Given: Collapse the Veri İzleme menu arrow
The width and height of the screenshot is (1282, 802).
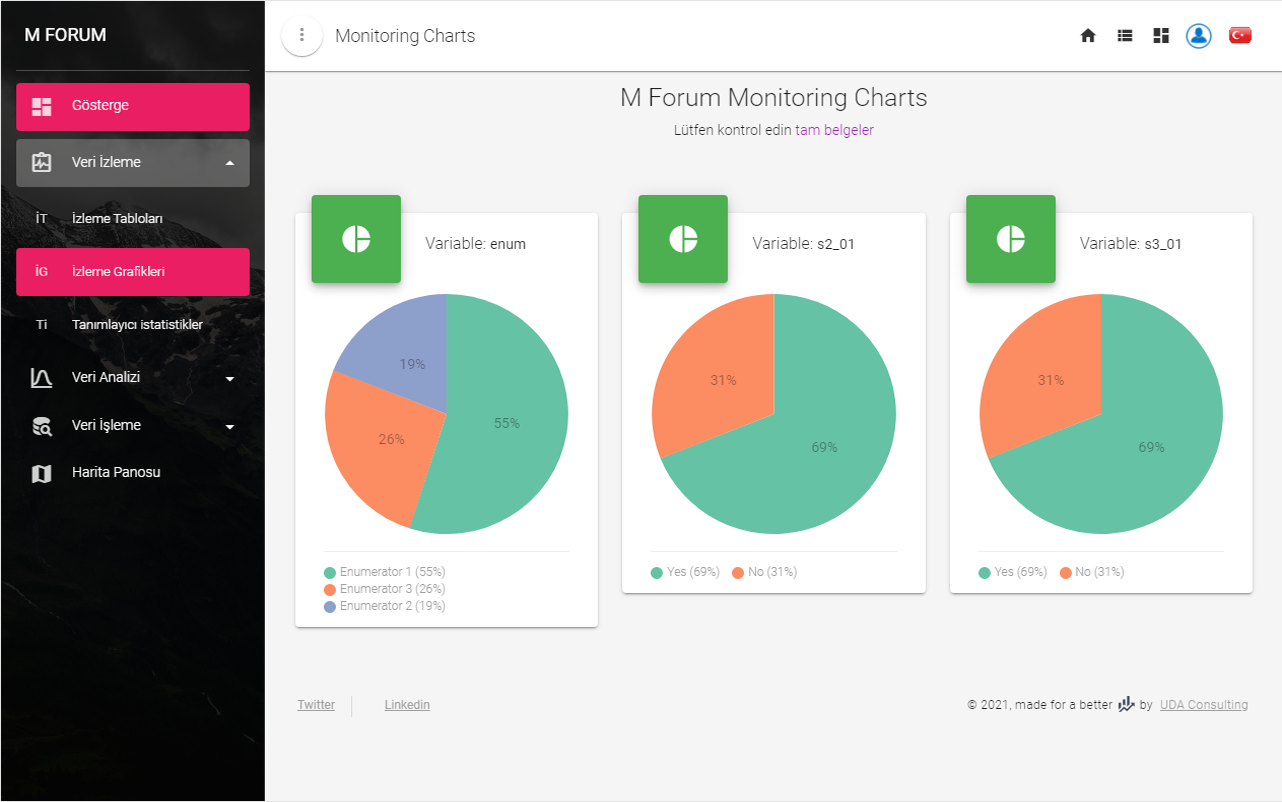Looking at the screenshot, I should pyautogui.click(x=230, y=163).
